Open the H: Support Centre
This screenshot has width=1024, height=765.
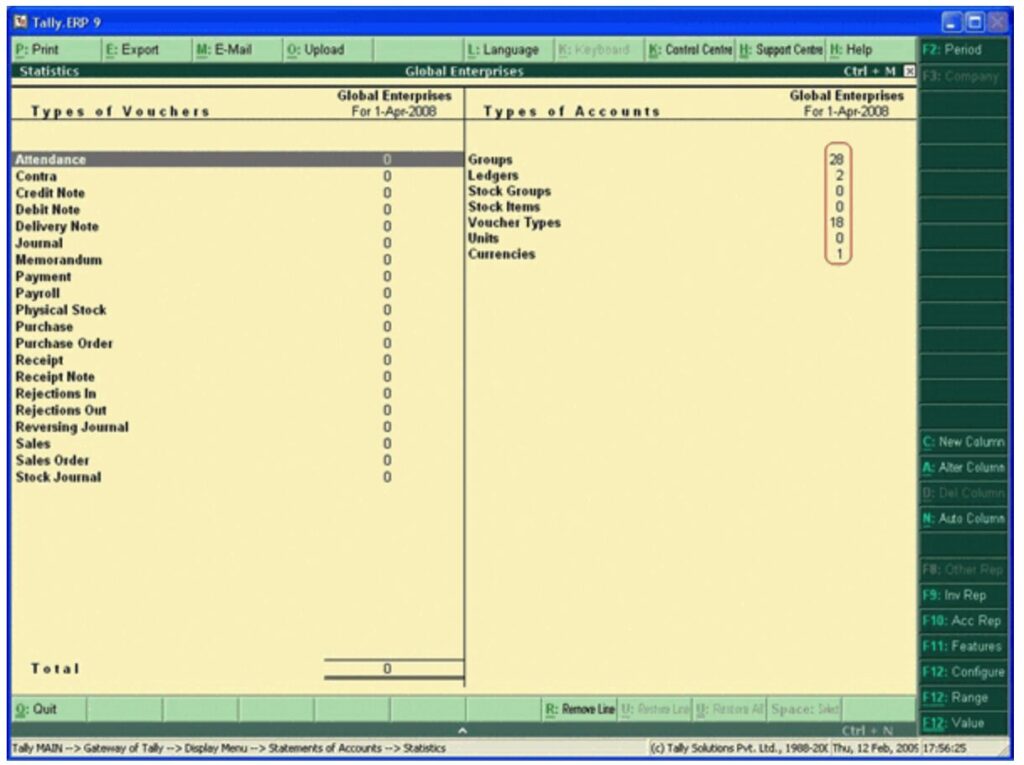[x=780, y=50]
